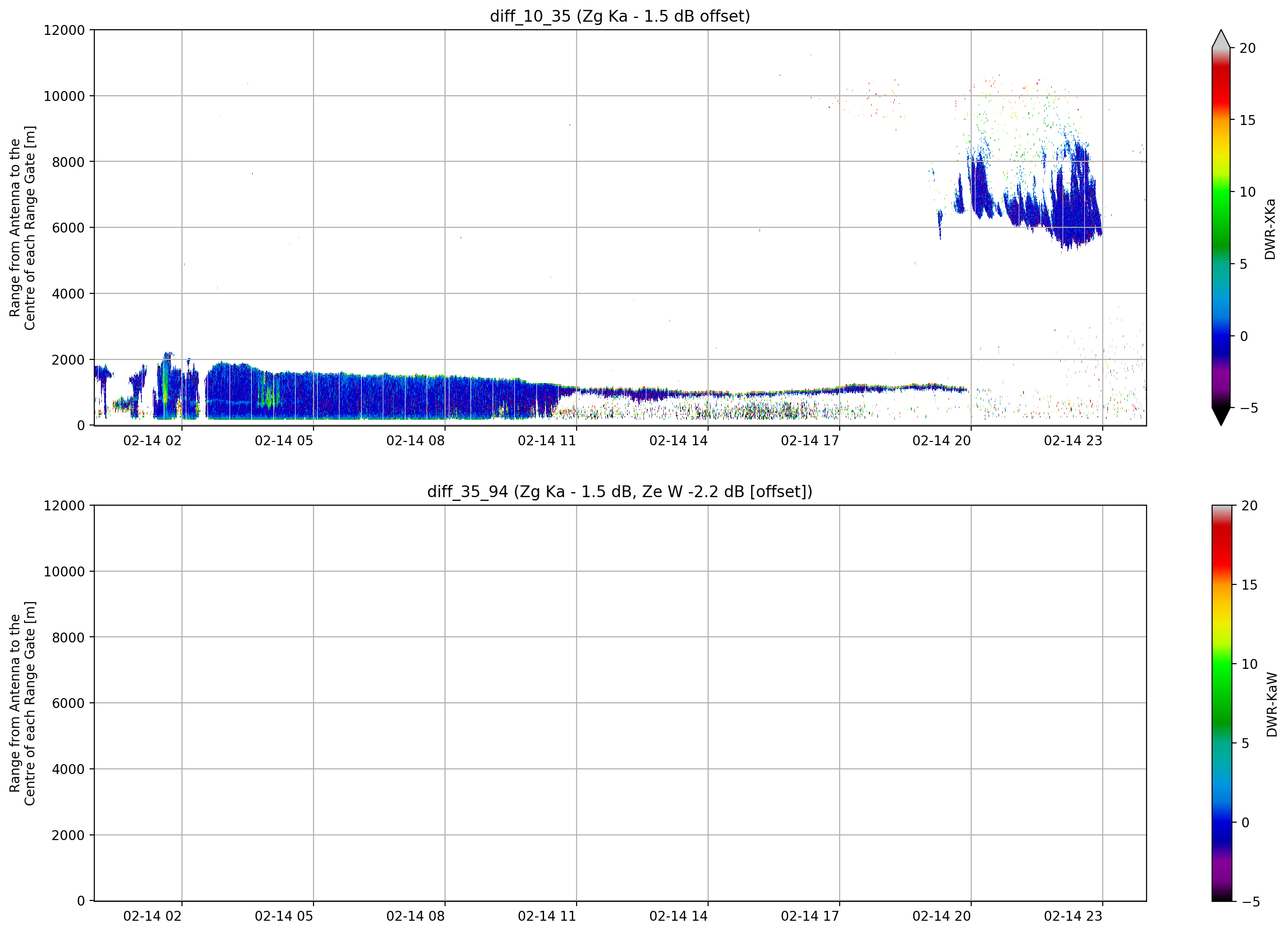Select the range axis label of the diff_10_35 plot
Screen dimensions: 1288x933
coord(22,228)
